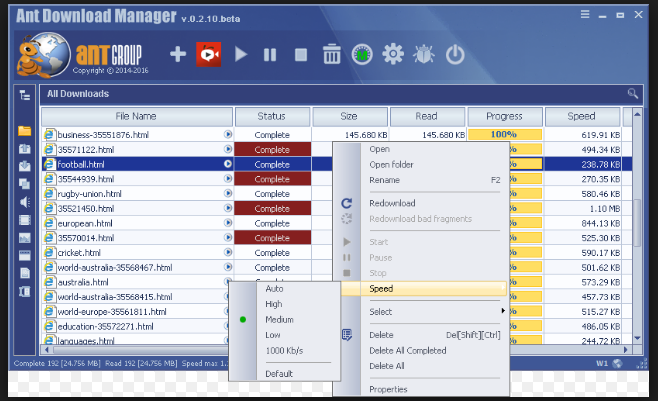658x401 pixels.
Task: Sort by Size column header
Action: click(x=350, y=116)
